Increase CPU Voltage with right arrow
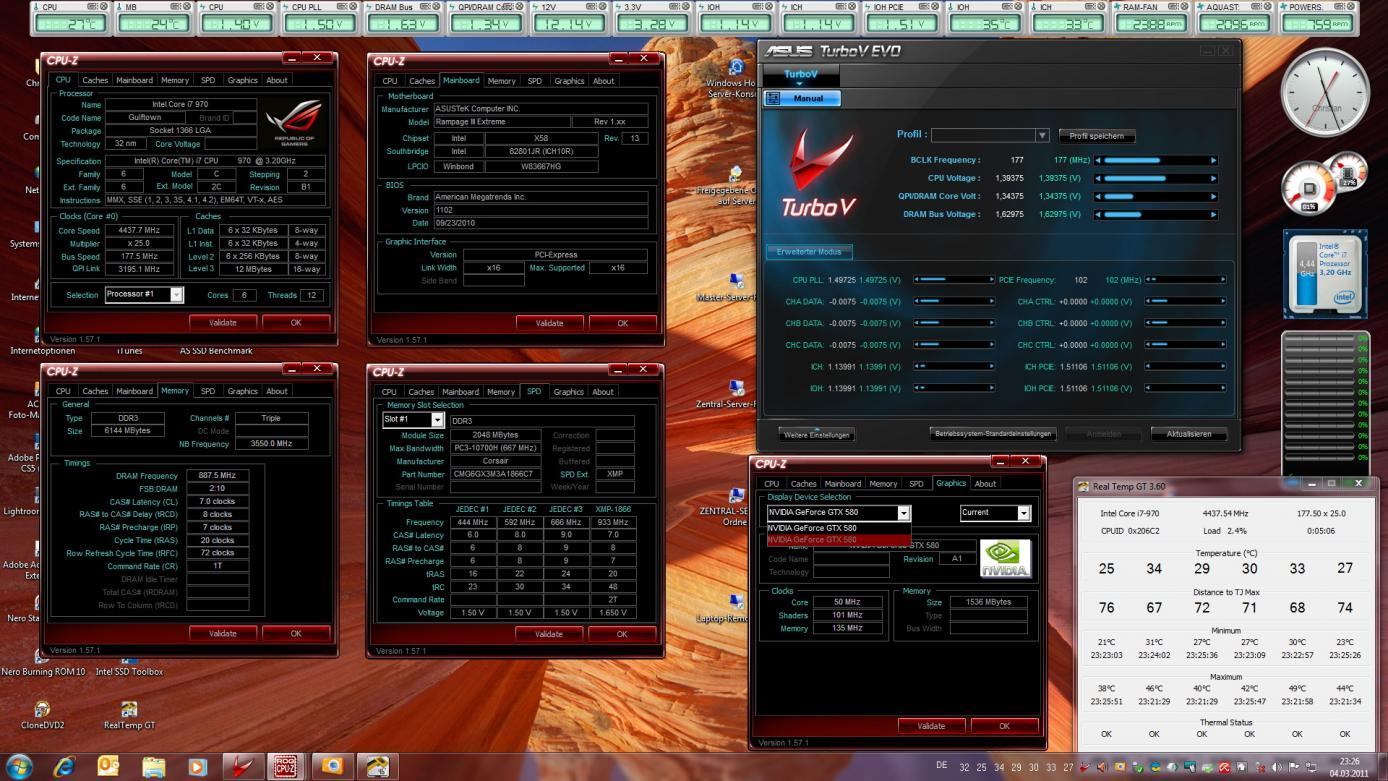 (1214, 178)
